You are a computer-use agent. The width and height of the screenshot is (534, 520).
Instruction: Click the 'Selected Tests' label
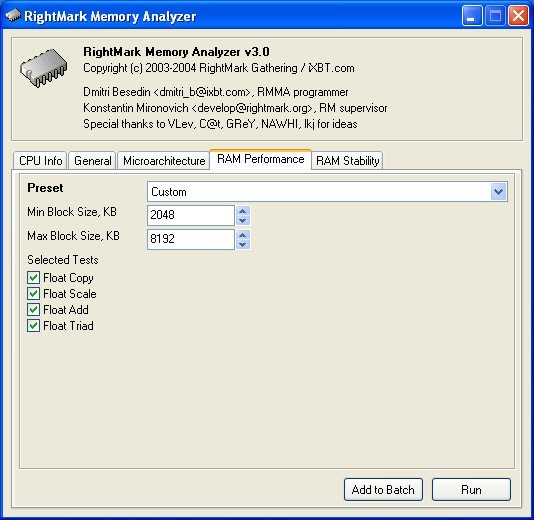63,260
